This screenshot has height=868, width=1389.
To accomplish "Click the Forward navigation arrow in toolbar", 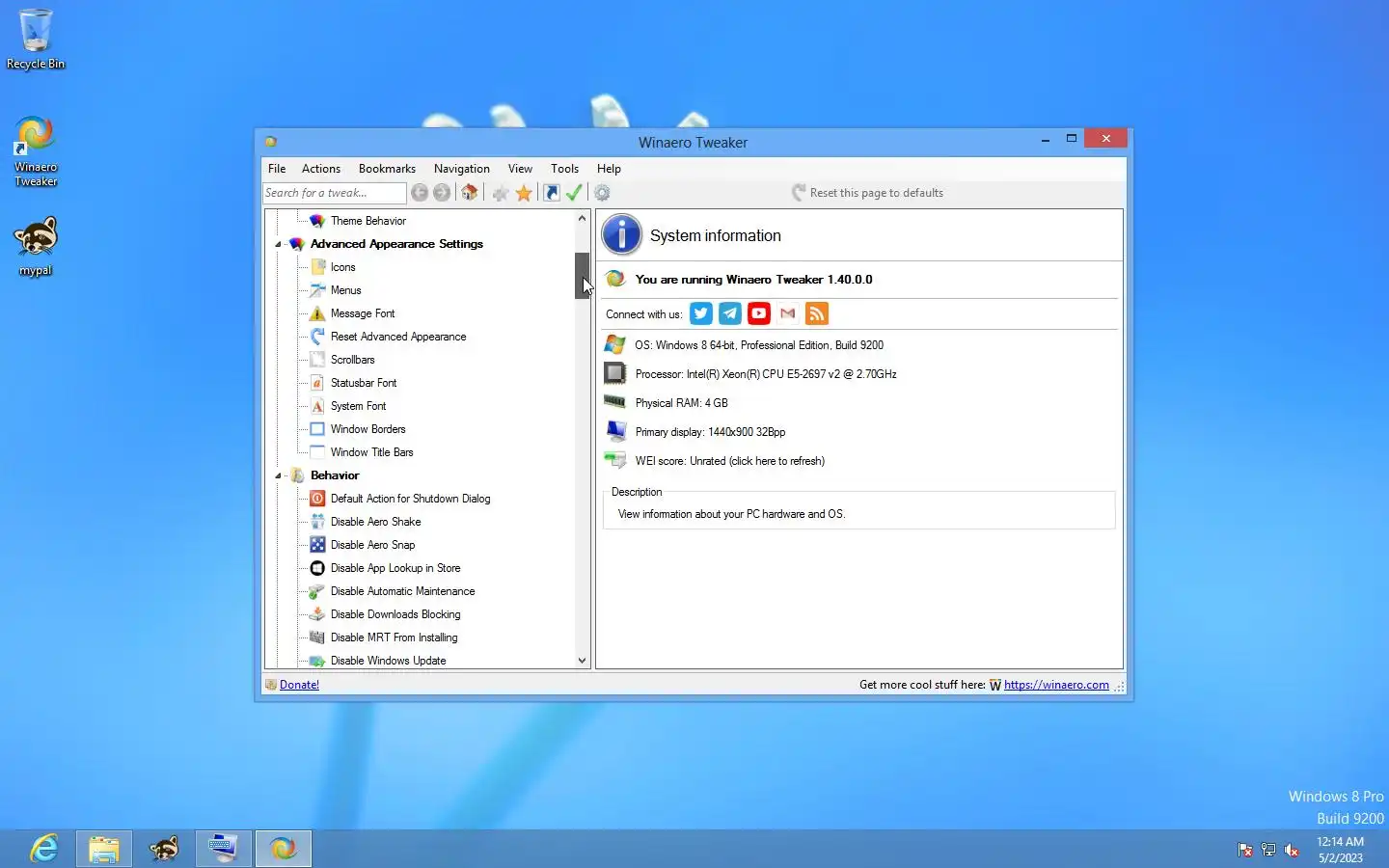I will pos(442,193).
